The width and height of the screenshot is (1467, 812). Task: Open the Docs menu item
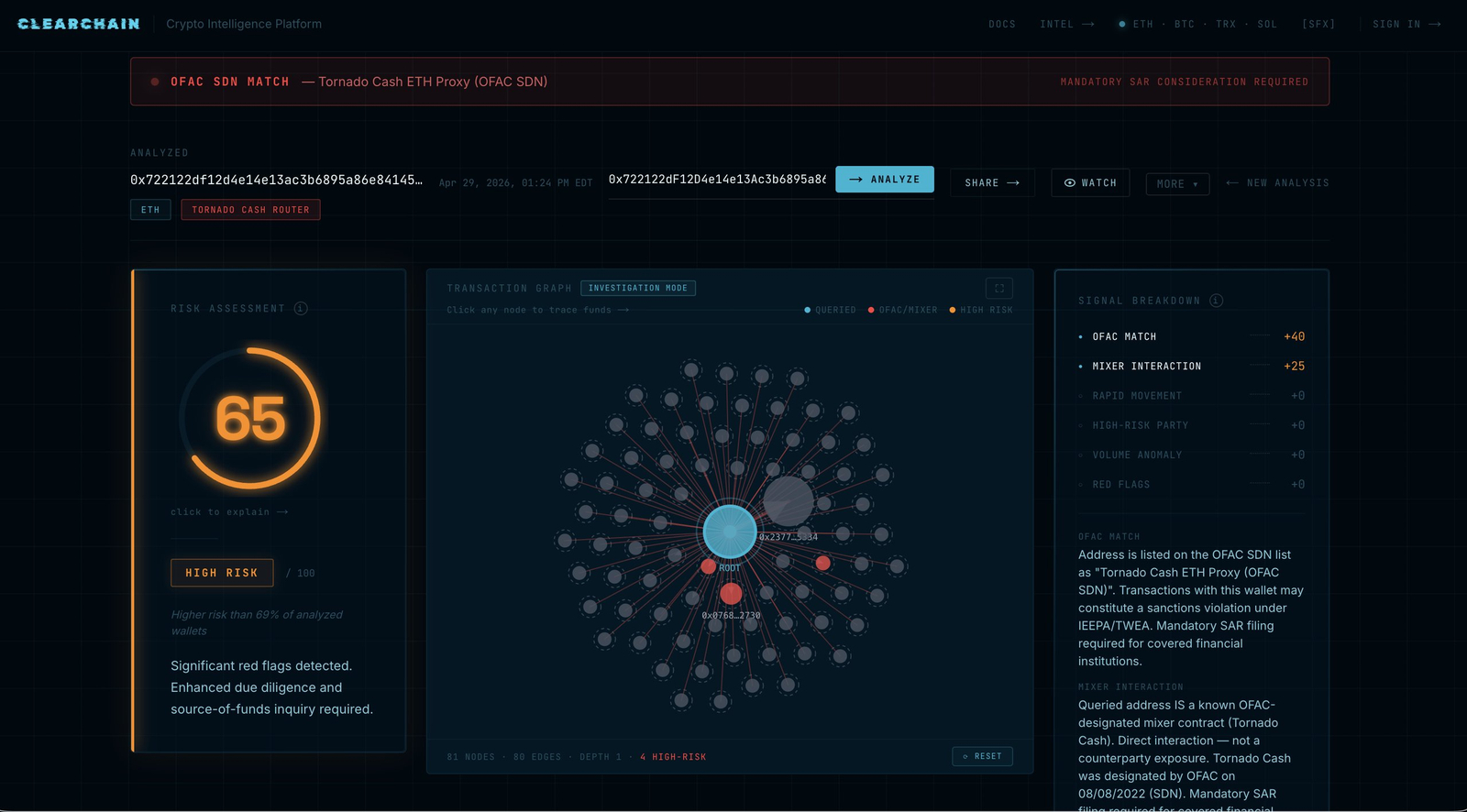pos(1002,24)
